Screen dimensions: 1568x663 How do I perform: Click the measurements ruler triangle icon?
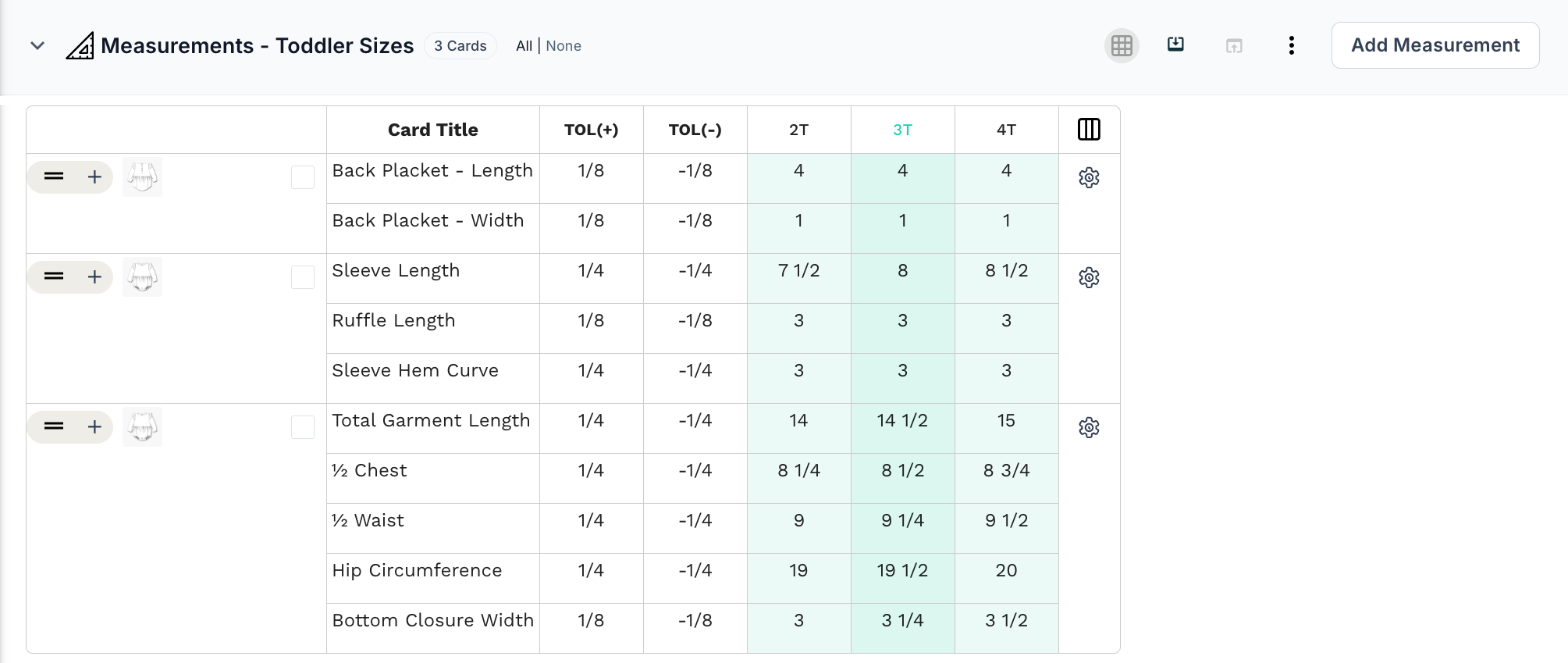point(80,46)
